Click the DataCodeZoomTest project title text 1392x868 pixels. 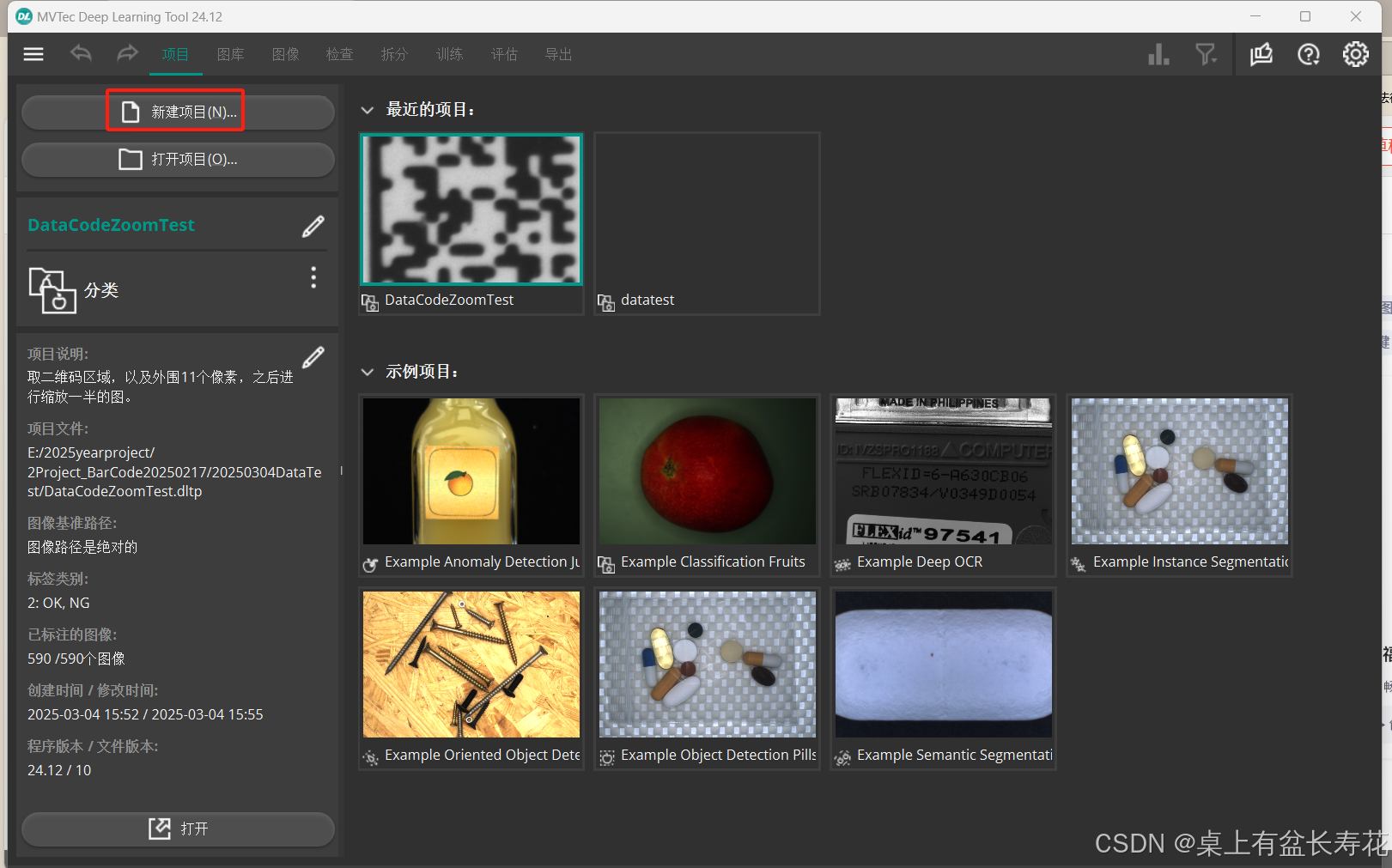tap(111, 225)
